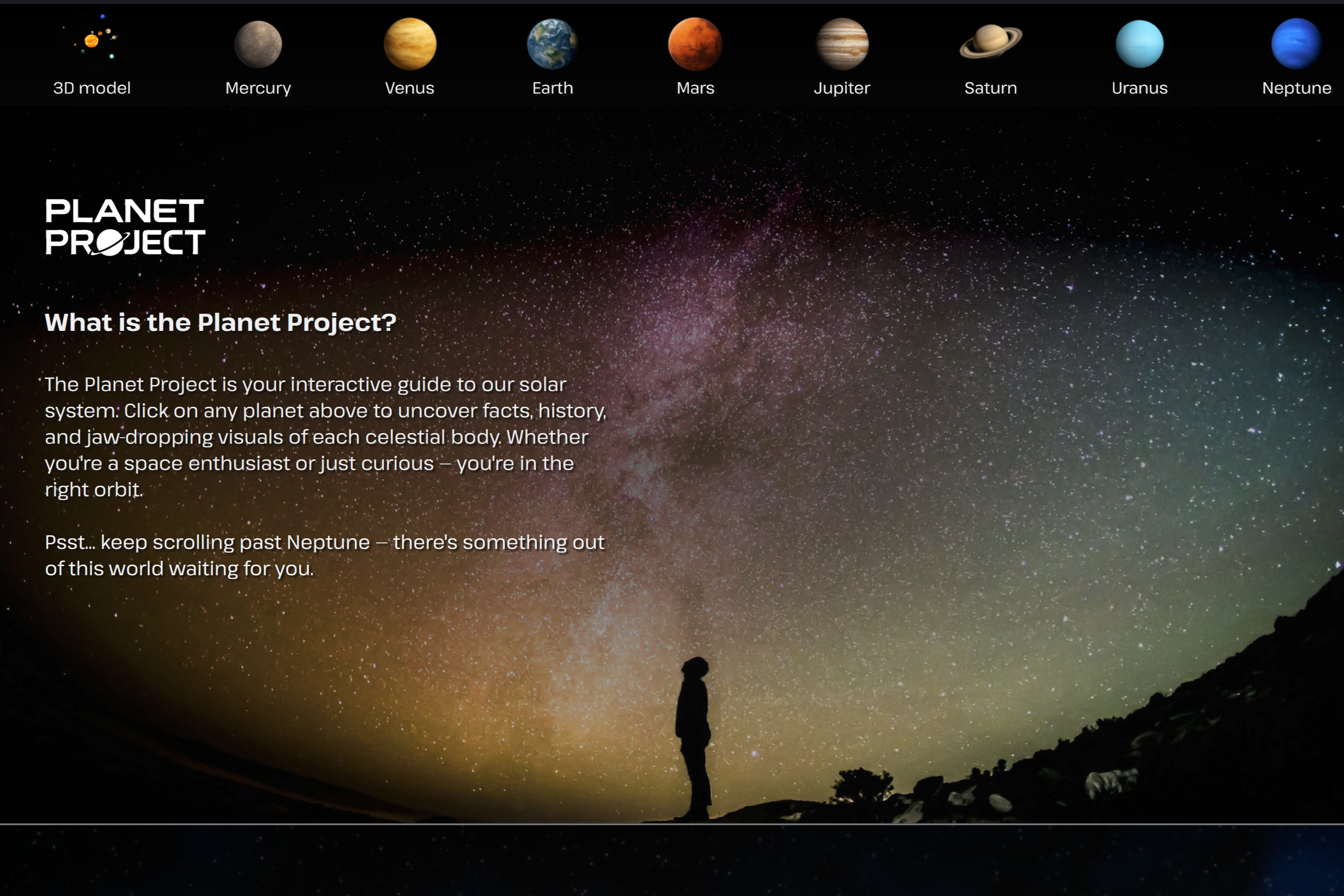Click the Jupiter navigation text
This screenshot has height=896, width=1344.
[x=842, y=88]
